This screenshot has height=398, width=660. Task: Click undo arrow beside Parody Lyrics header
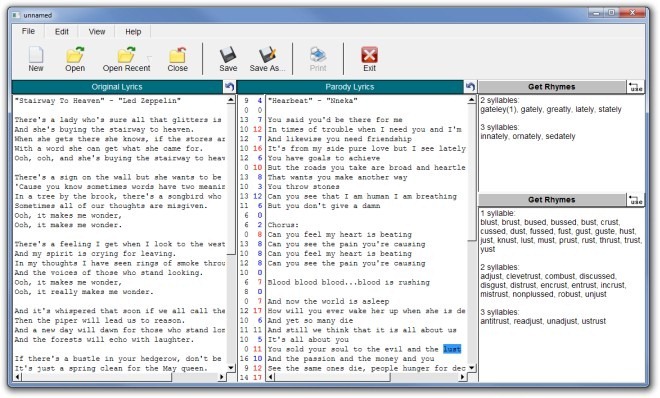[470, 87]
